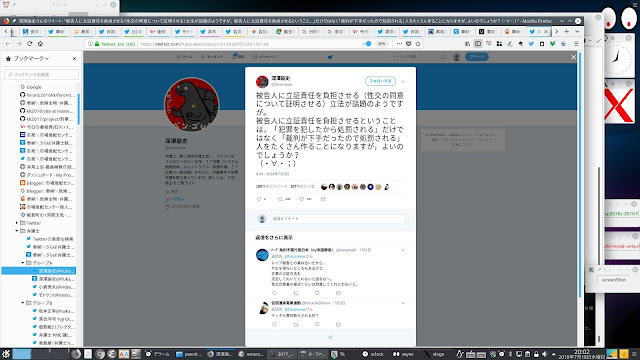
Task: Reload the current page
Action: [x=29, y=44]
